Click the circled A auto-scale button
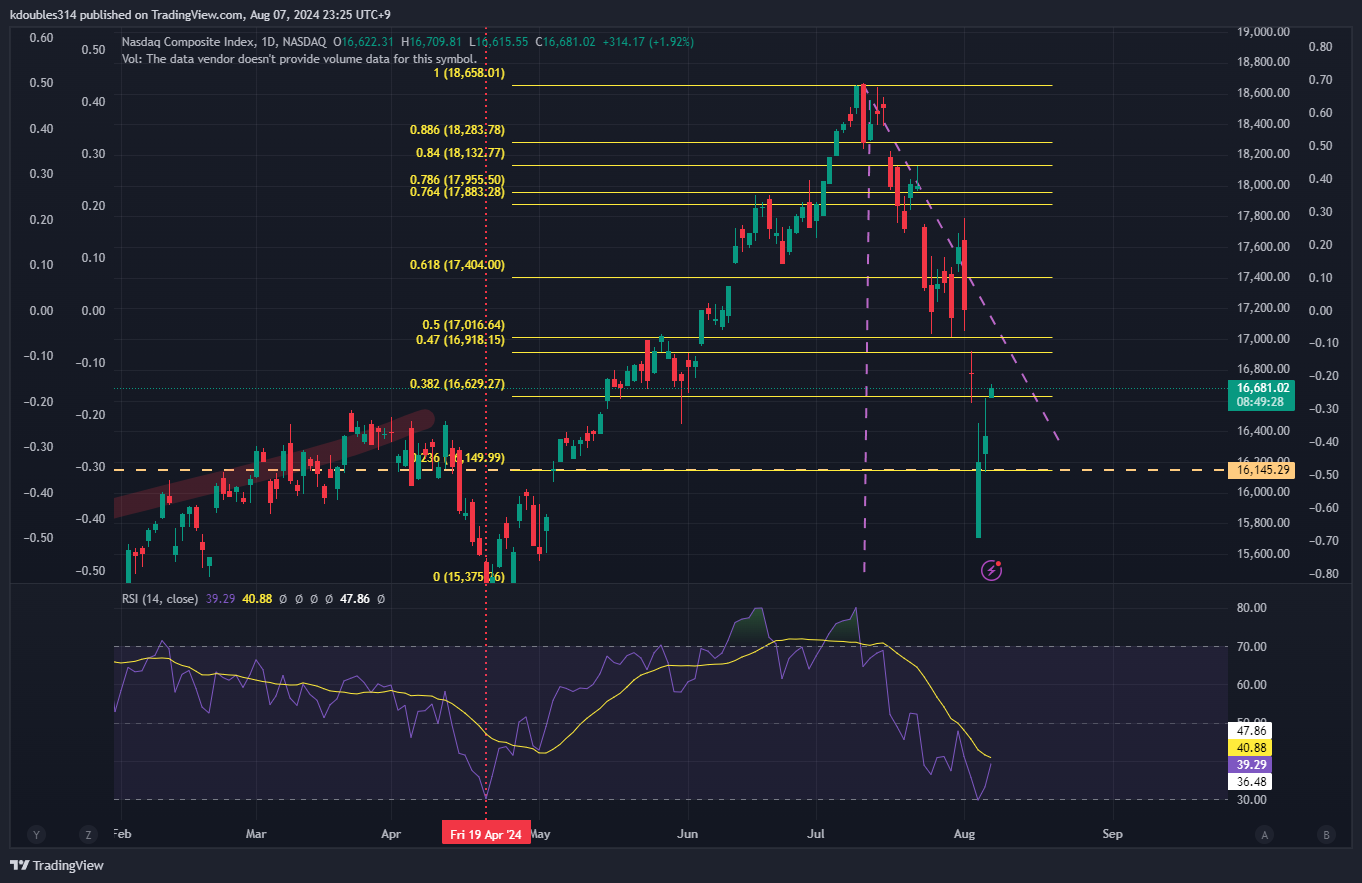 point(1265,835)
